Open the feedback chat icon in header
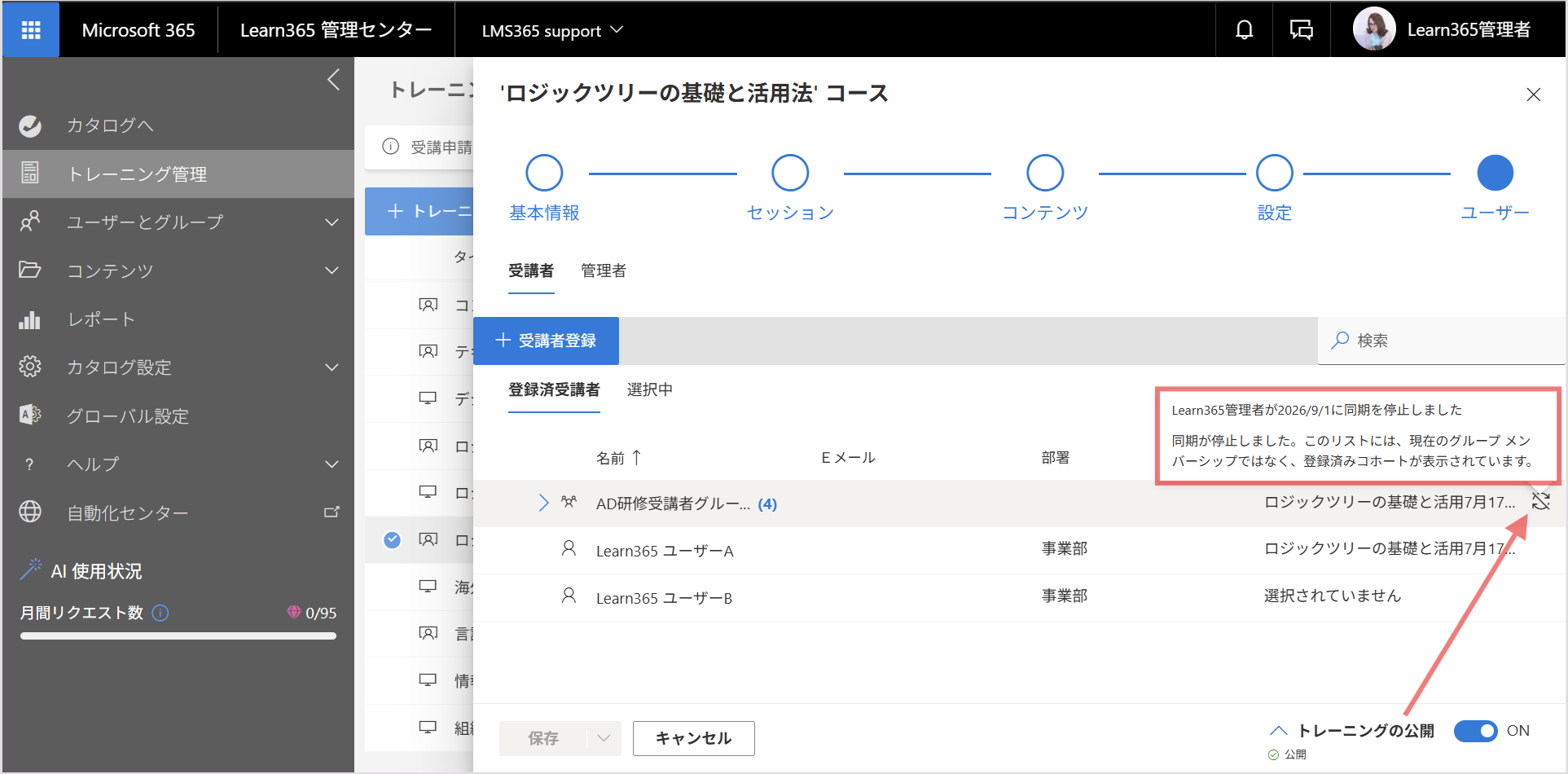 (x=1302, y=30)
